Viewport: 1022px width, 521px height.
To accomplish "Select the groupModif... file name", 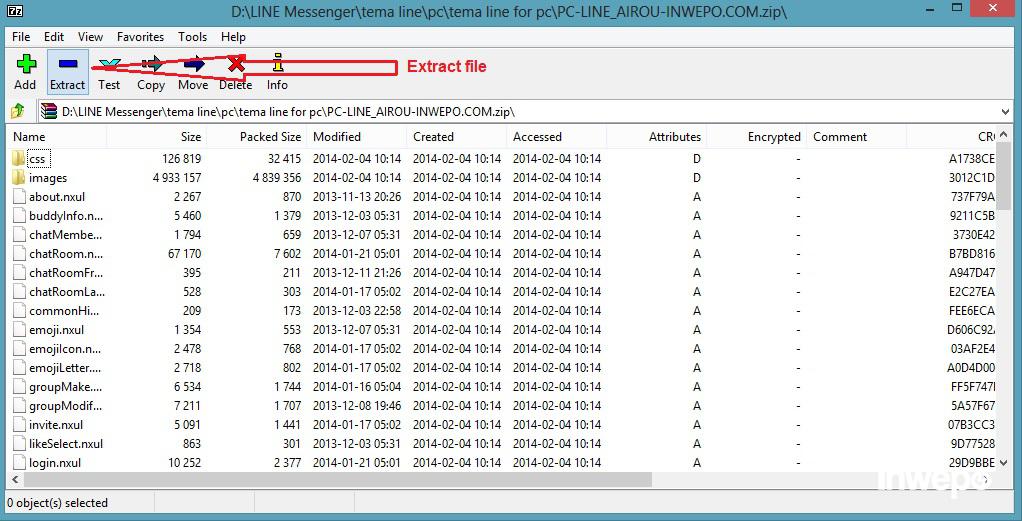I will point(65,406).
